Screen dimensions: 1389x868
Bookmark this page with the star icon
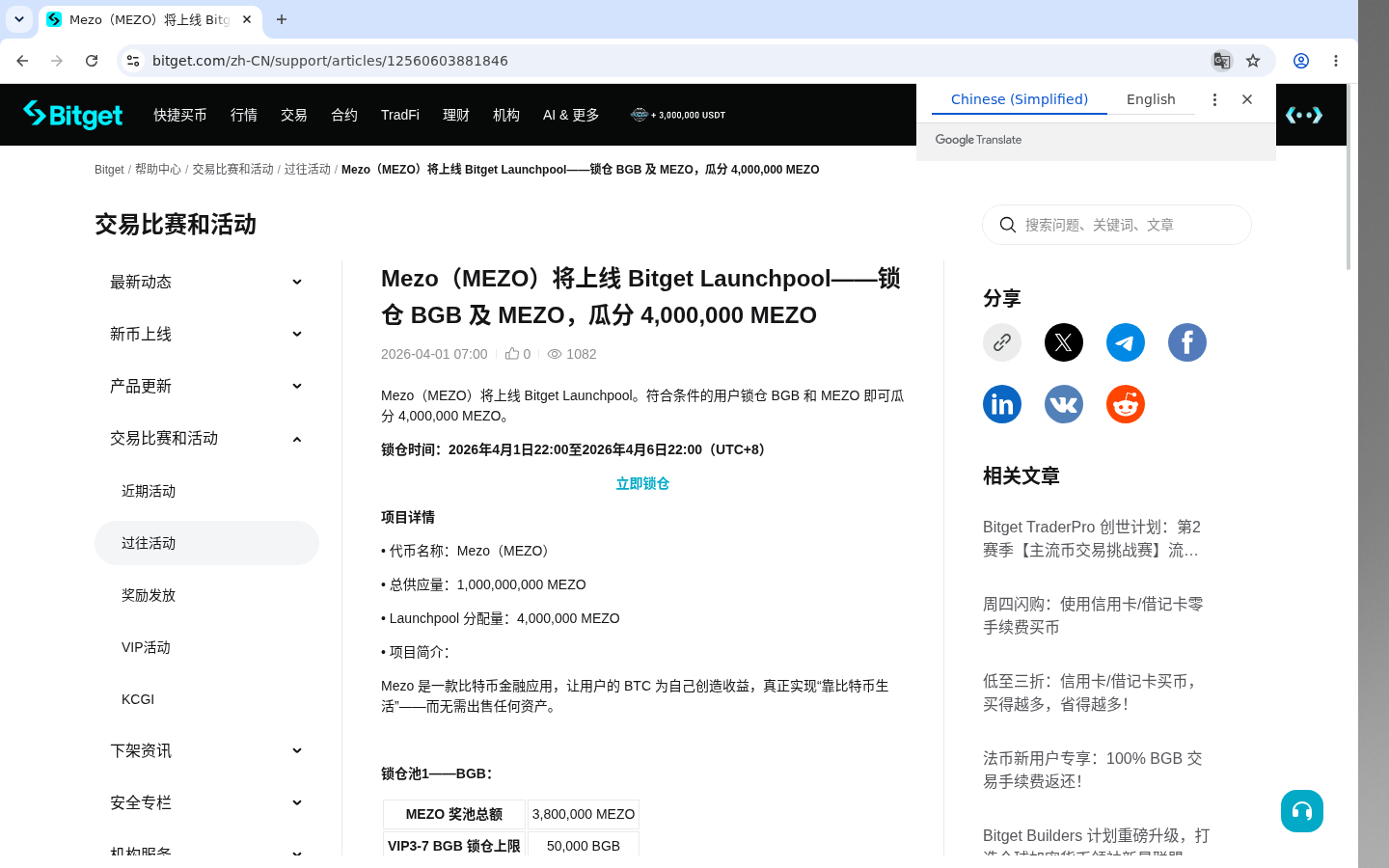coord(1253,61)
